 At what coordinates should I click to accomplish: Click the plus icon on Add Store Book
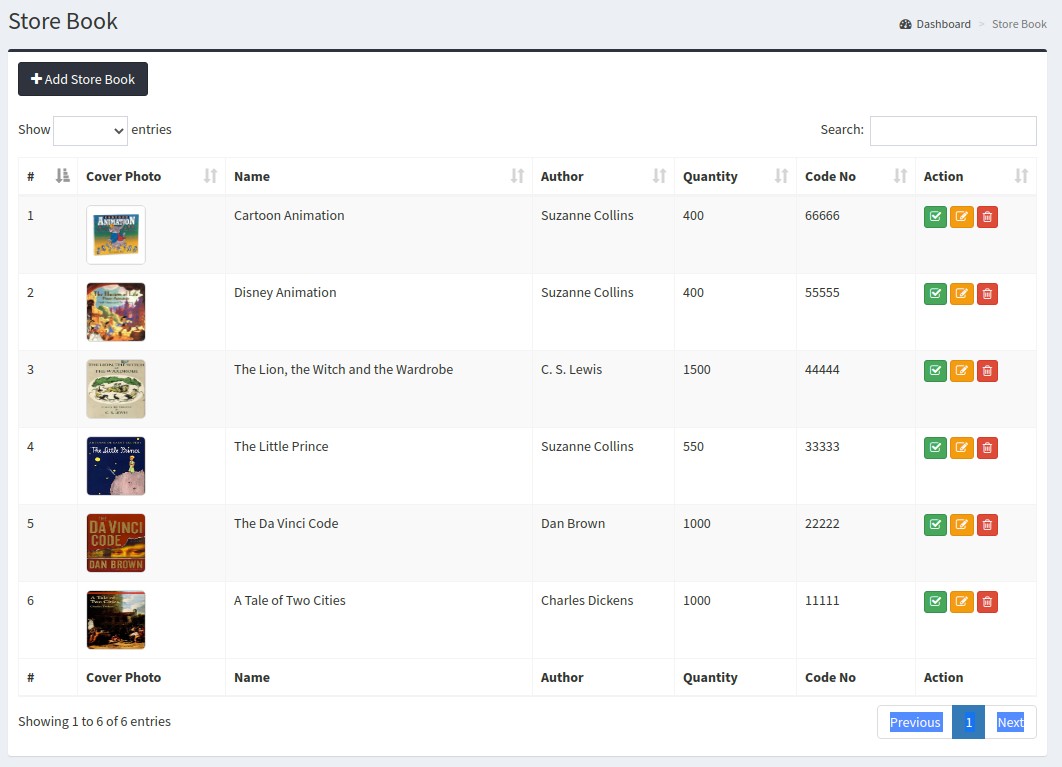coord(37,79)
